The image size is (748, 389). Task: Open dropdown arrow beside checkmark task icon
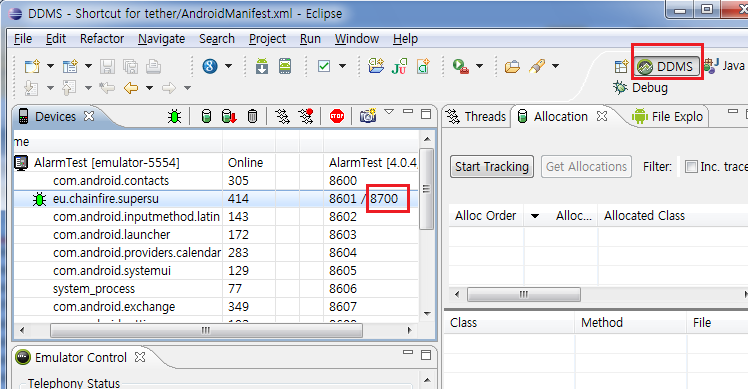click(342, 66)
